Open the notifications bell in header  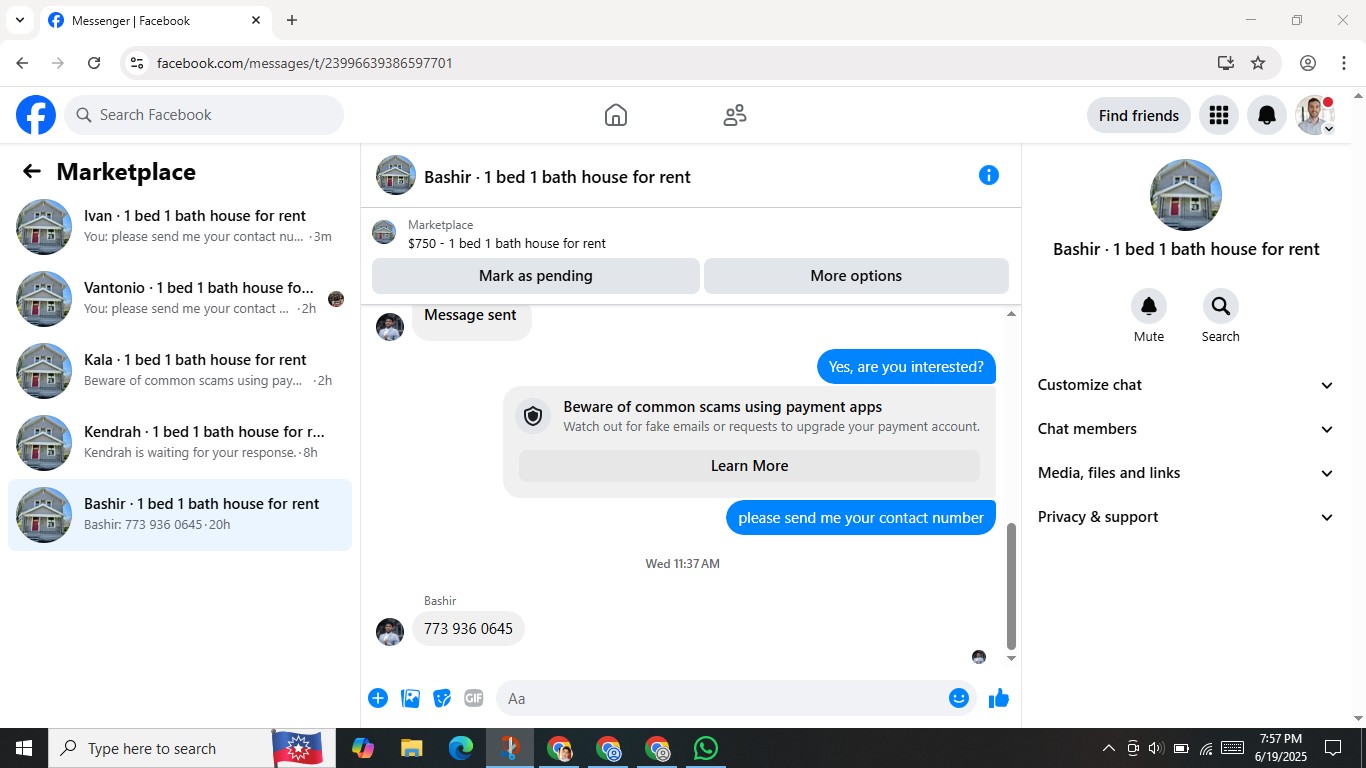click(1267, 115)
